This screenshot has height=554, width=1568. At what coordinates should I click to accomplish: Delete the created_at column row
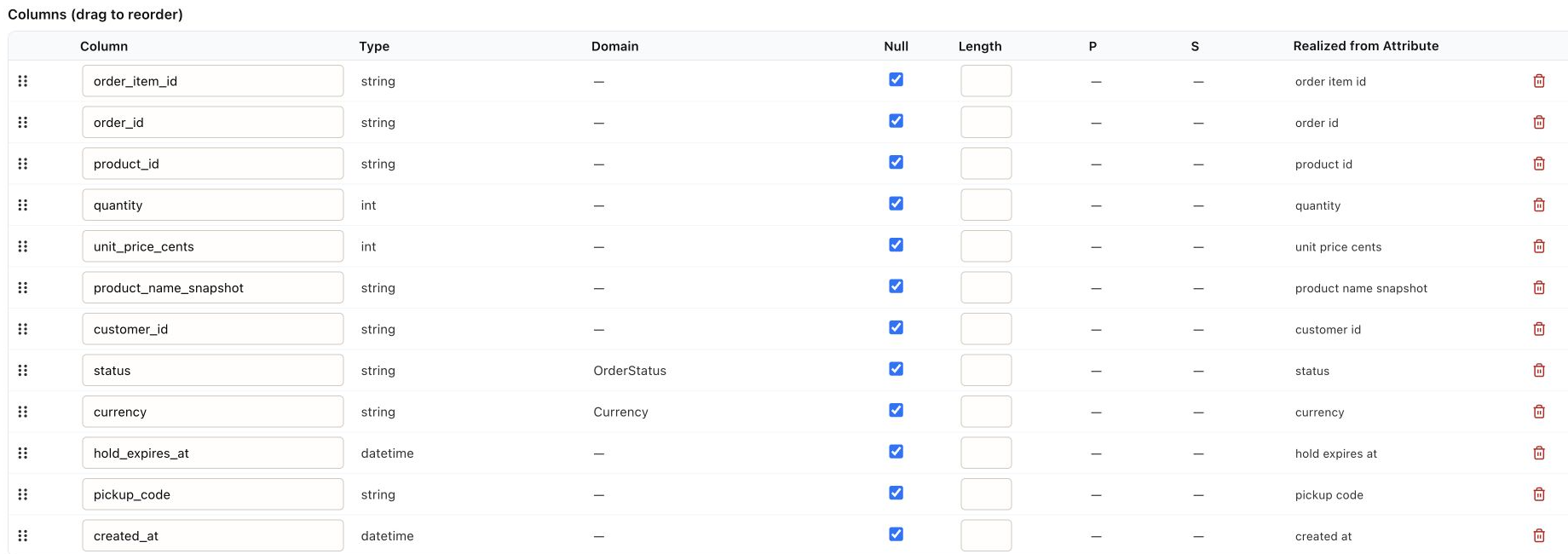1539,536
